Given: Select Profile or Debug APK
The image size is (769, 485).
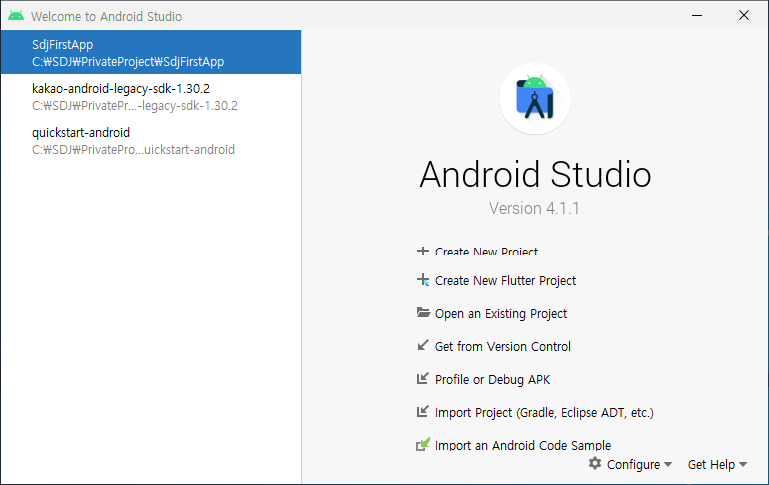Looking at the screenshot, I should pos(492,380).
